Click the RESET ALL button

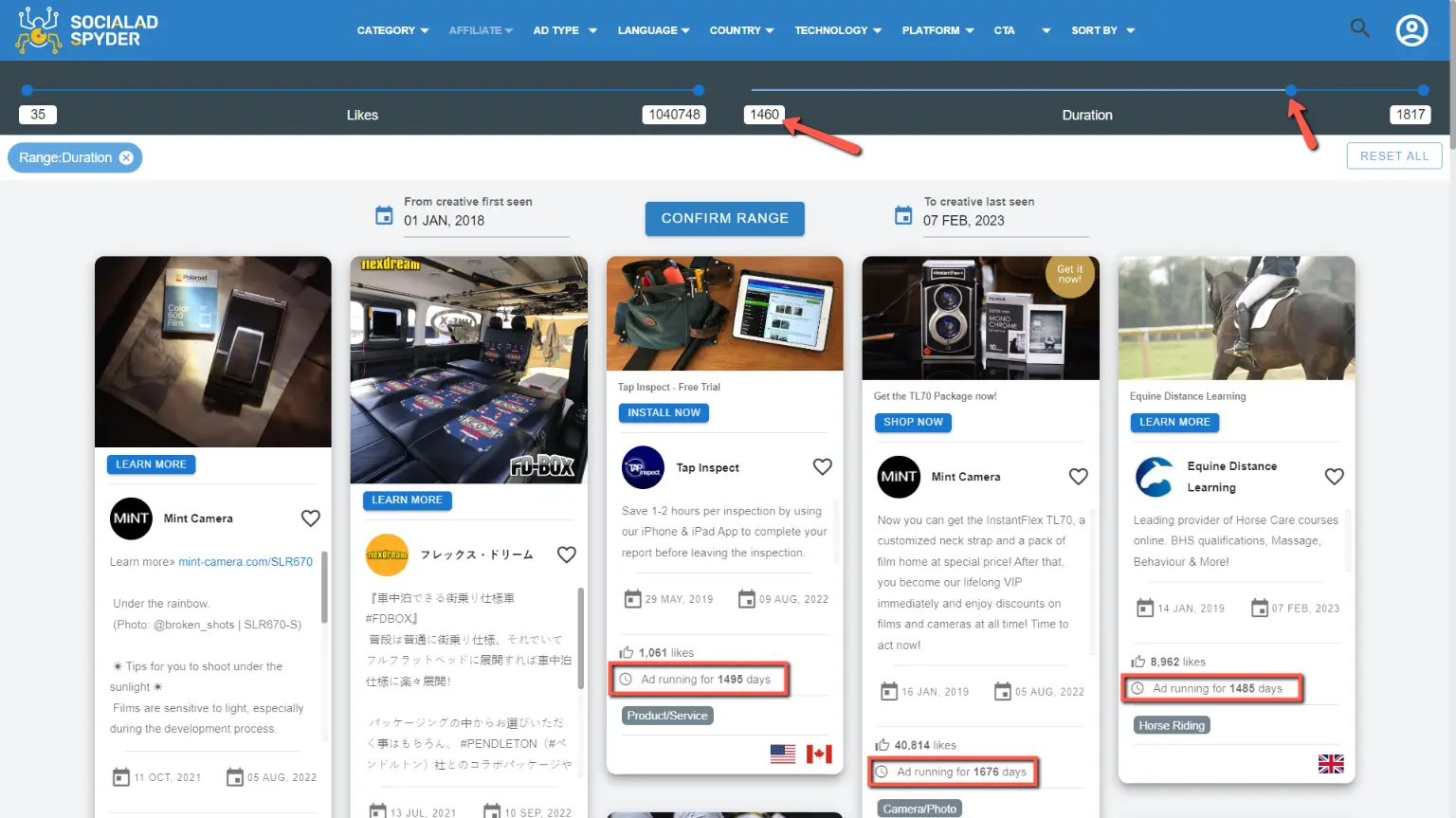pos(1393,156)
